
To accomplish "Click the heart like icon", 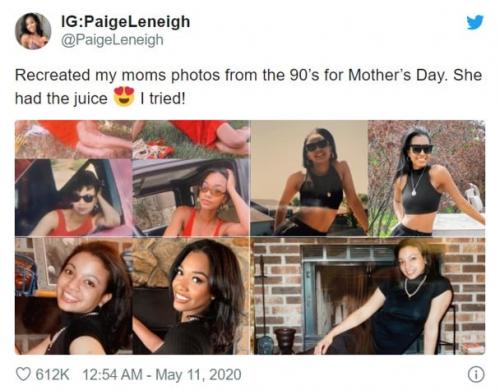I will pos(23,374).
